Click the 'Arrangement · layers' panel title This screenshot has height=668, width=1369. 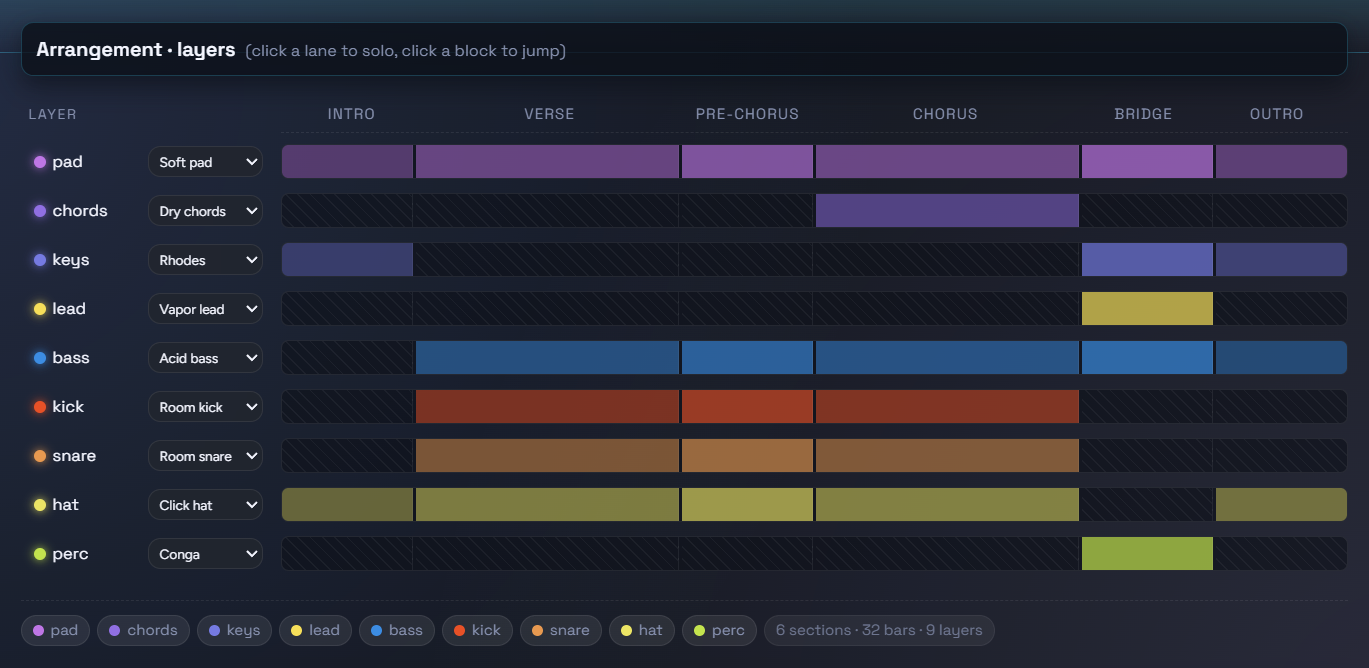click(136, 50)
